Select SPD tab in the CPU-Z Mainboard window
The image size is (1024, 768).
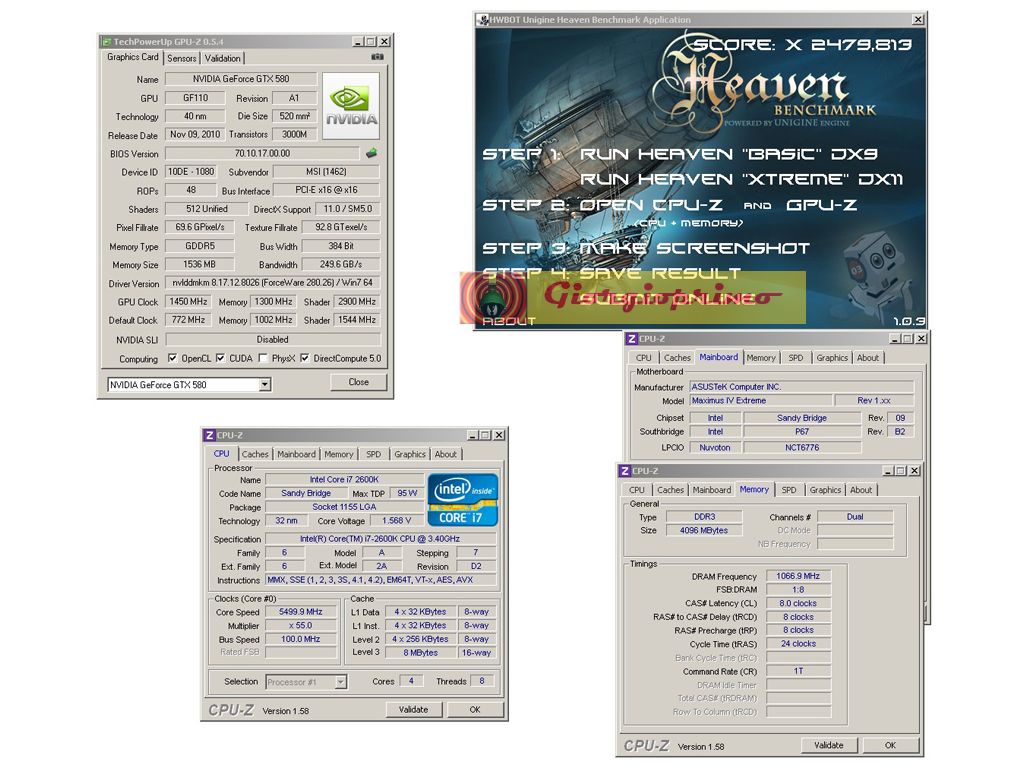(x=796, y=358)
